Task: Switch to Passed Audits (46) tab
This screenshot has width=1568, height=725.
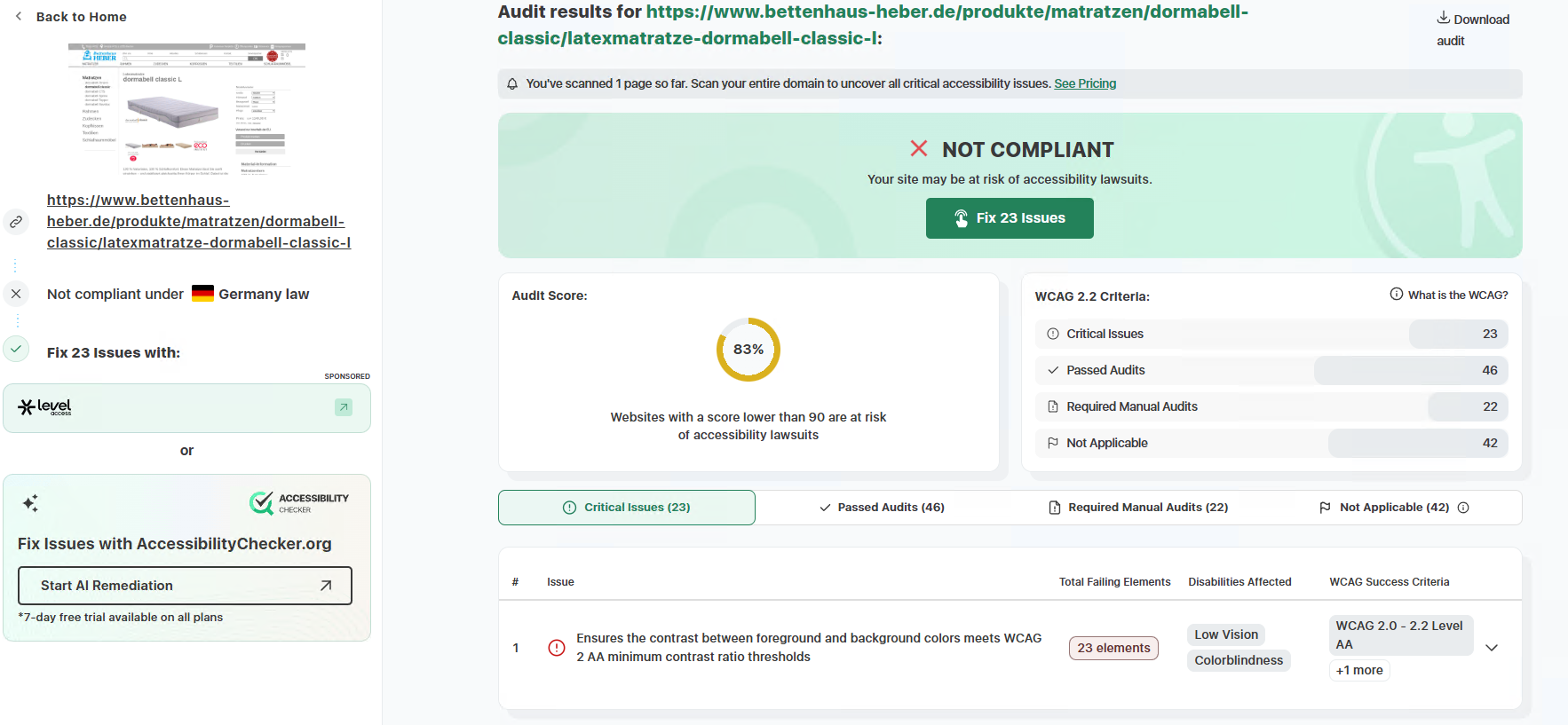Action: tap(882, 508)
